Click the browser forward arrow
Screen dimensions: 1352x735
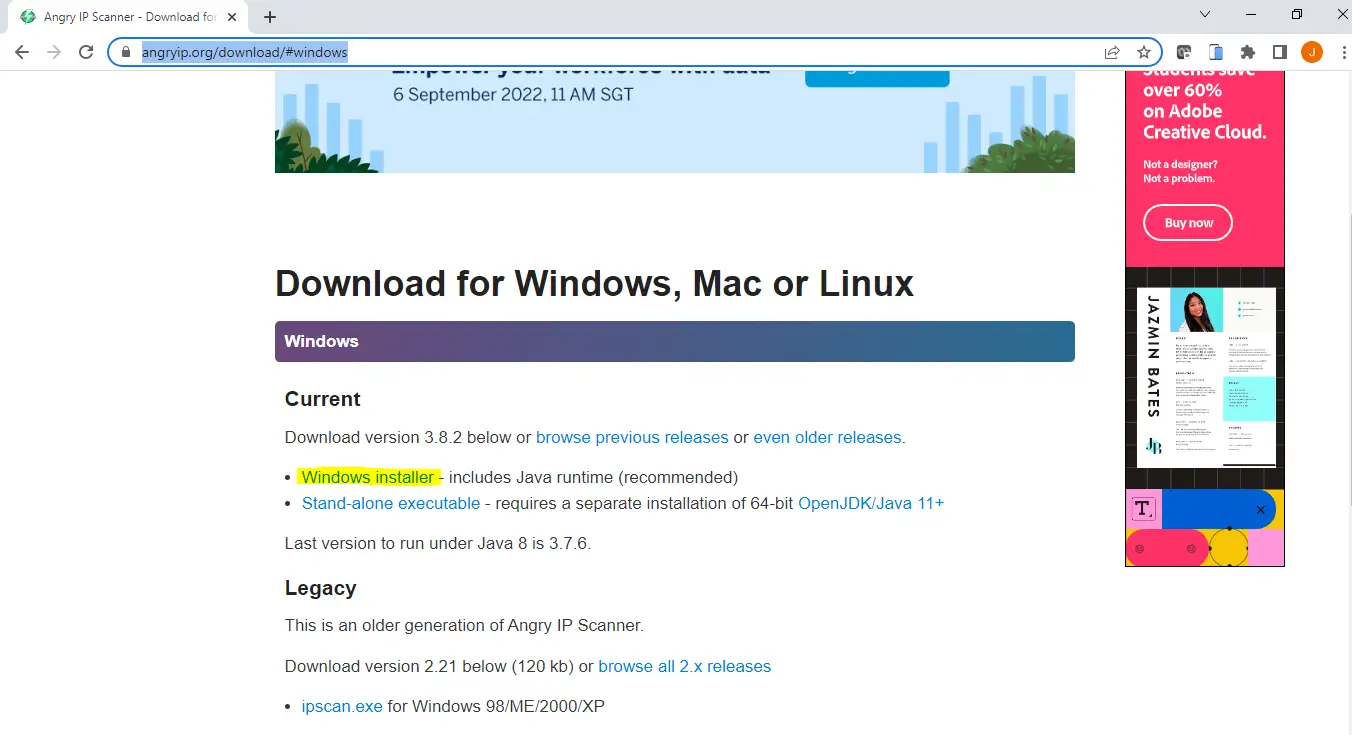click(x=54, y=52)
